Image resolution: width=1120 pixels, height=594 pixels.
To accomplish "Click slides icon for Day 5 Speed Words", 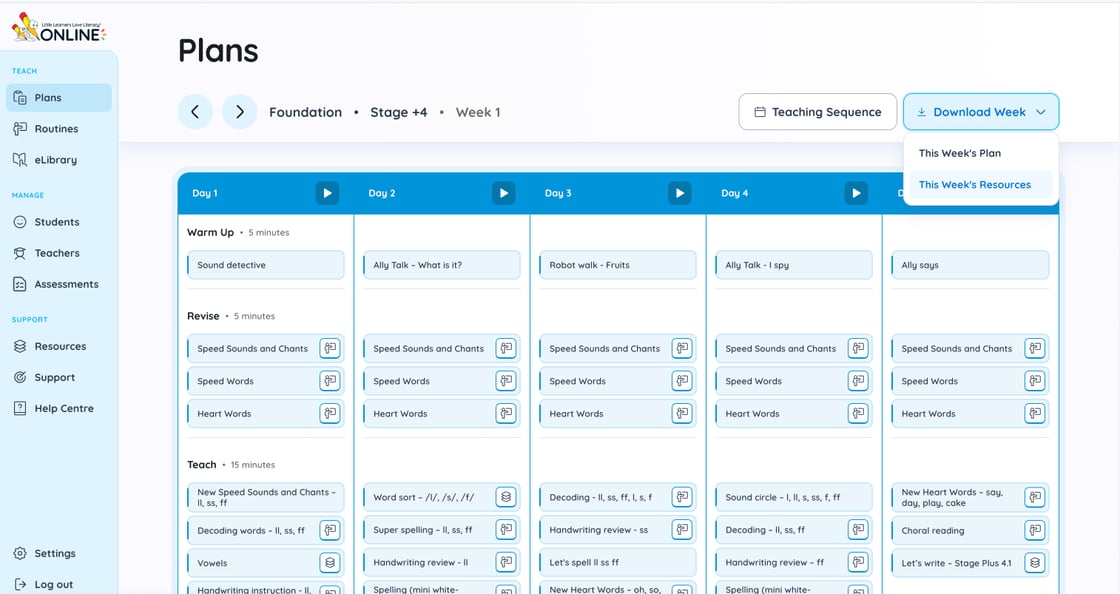I will 1034,381.
